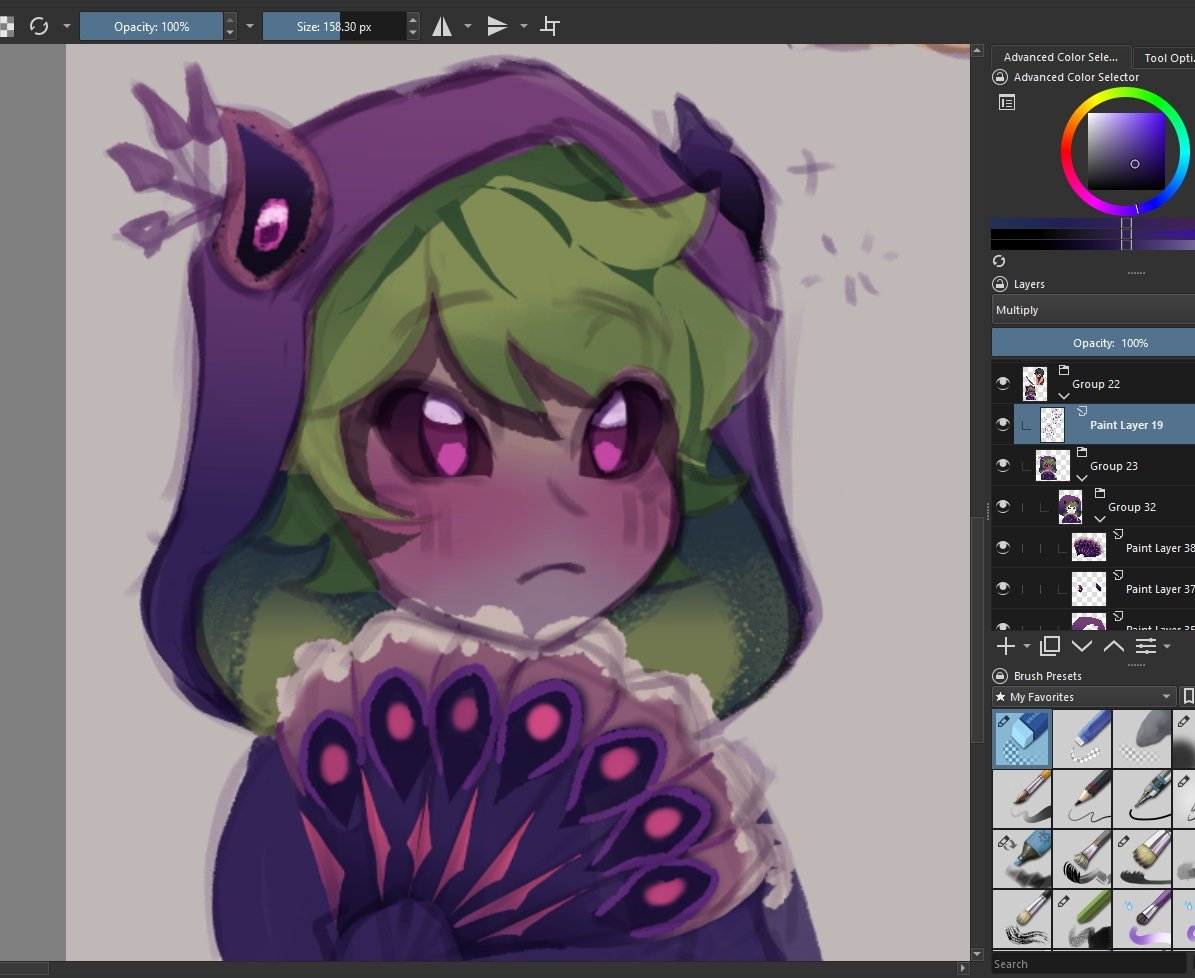Click the Group 22 layer thumbnail
This screenshot has width=1195, height=978.
pos(1034,383)
